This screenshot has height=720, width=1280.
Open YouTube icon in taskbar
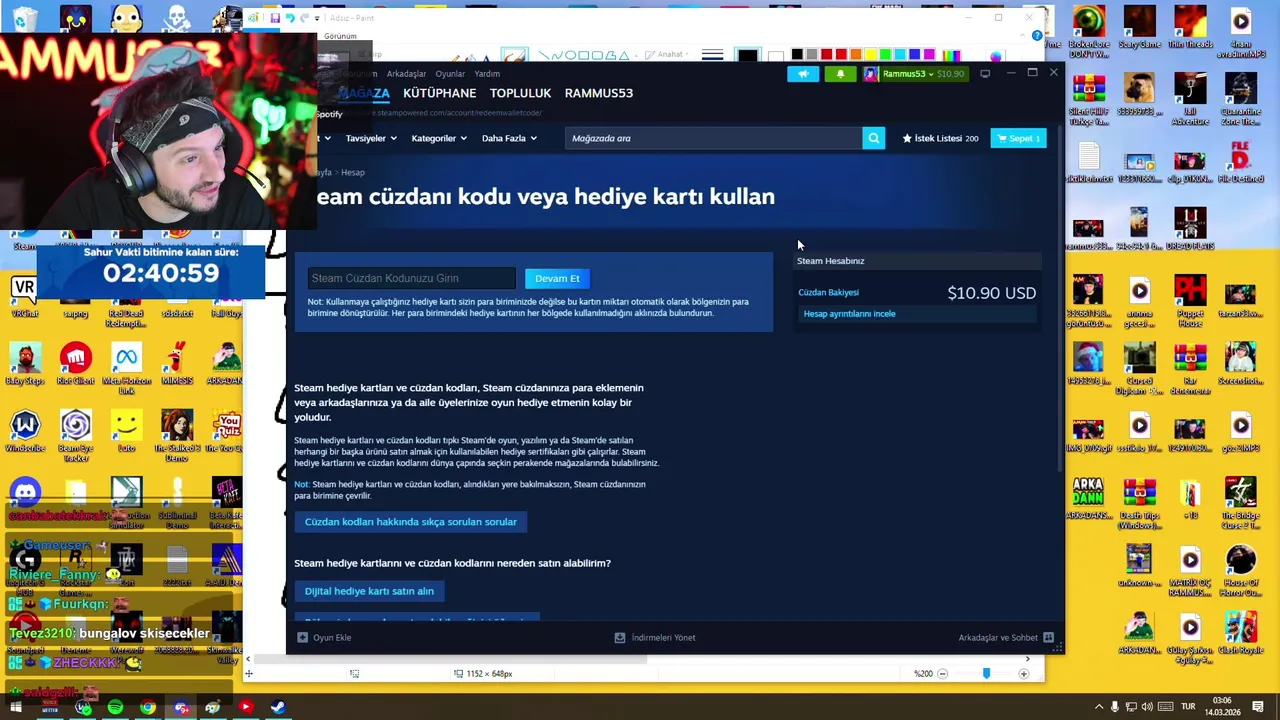click(x=245, y=708)
